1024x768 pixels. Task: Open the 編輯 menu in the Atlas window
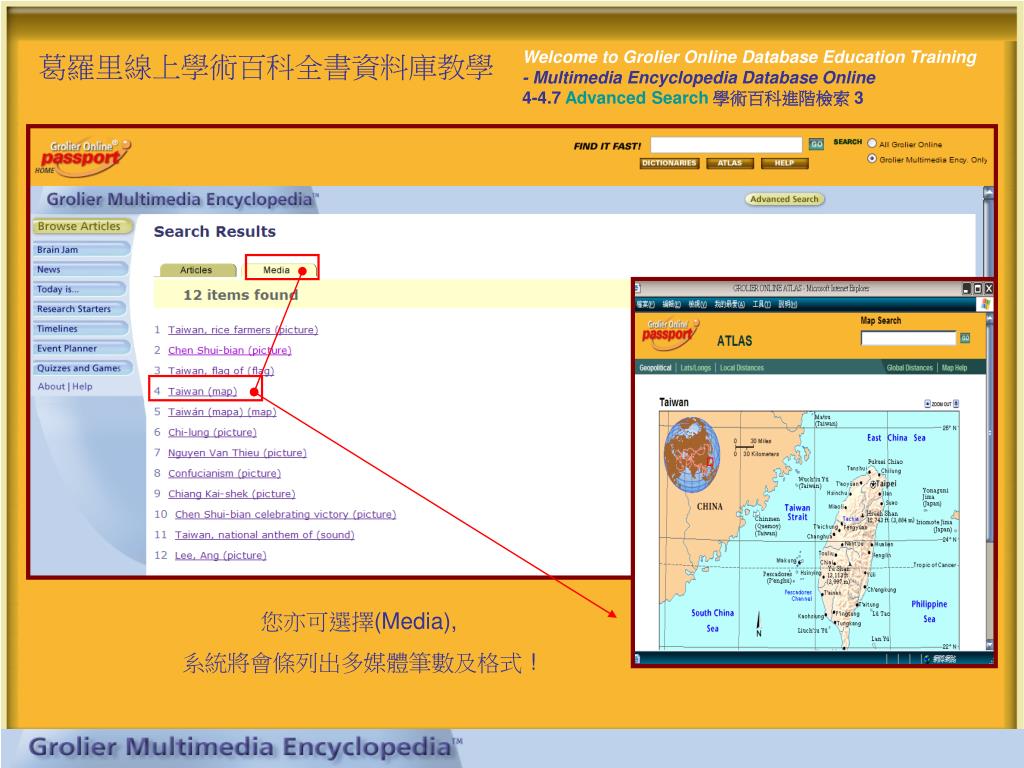click(671, 304)
